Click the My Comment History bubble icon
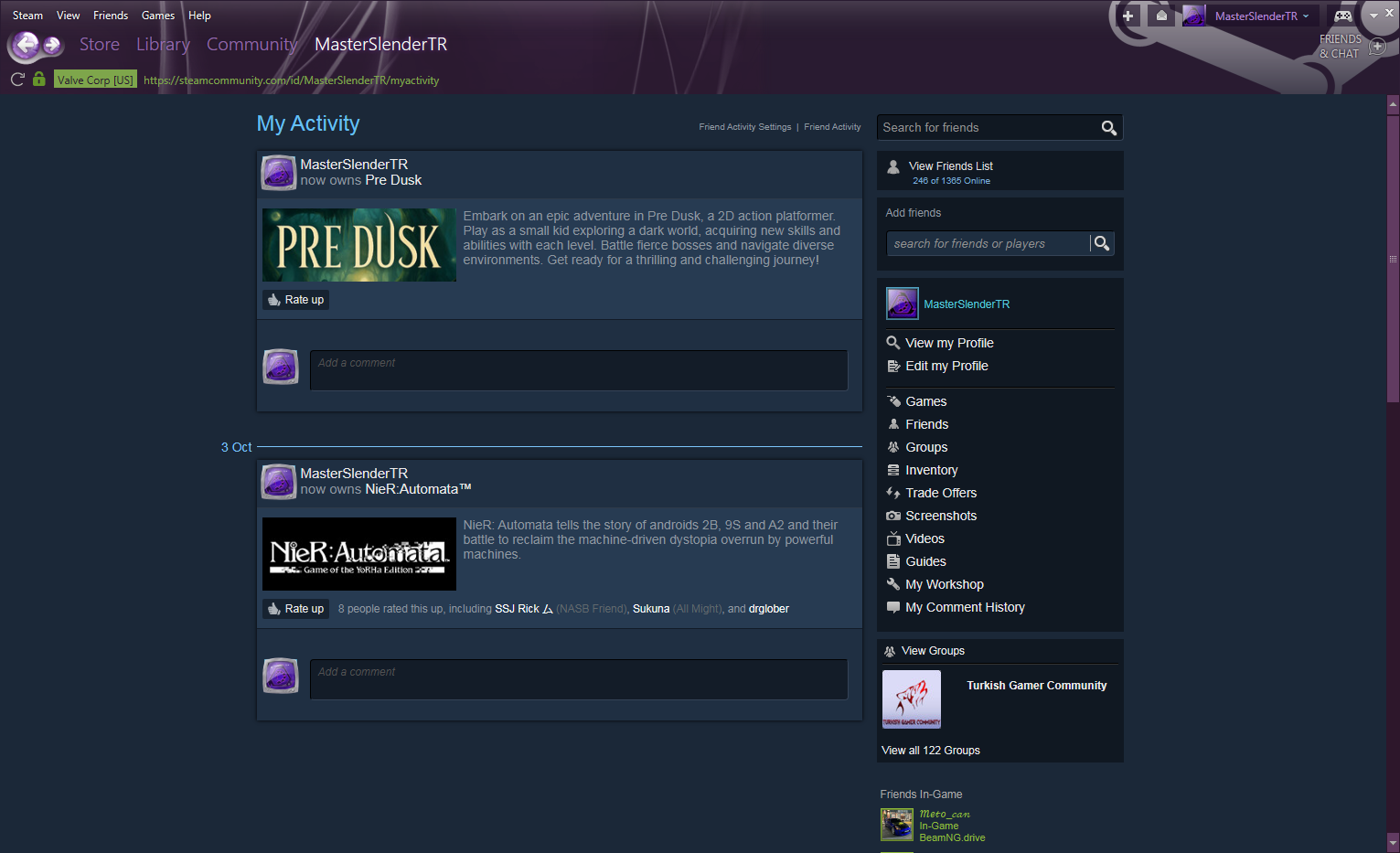 point(894,607)
